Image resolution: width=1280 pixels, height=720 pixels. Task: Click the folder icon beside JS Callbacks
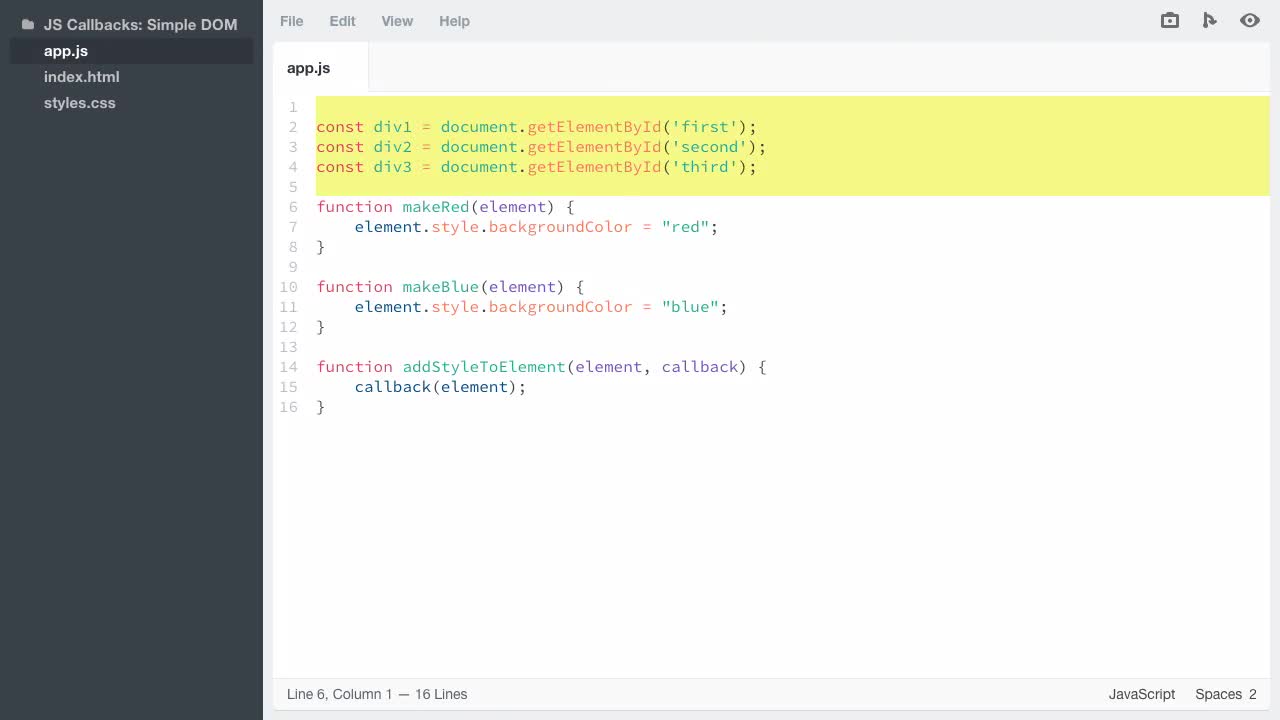tap(28, 25)
